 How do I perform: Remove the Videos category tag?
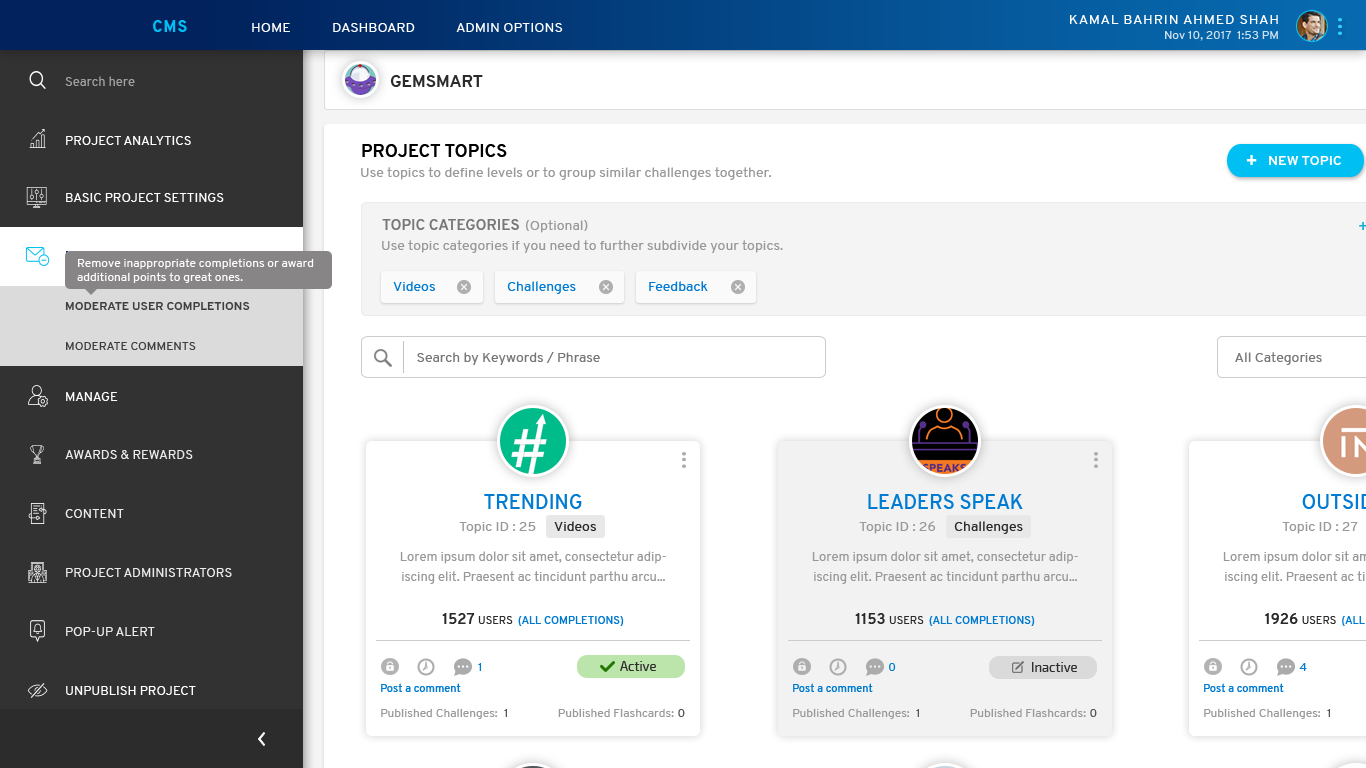[464, 287]
